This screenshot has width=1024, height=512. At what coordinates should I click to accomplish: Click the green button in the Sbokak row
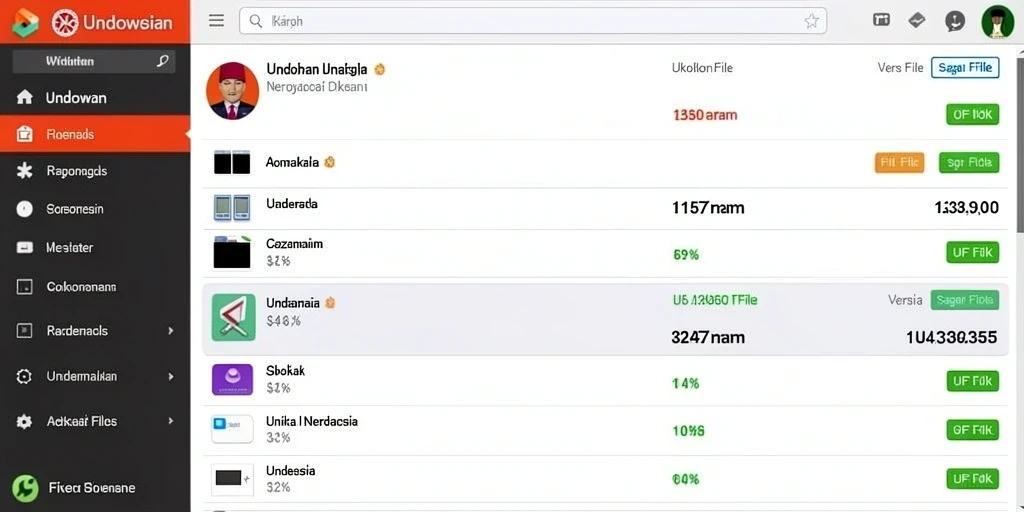click(972, 381)
